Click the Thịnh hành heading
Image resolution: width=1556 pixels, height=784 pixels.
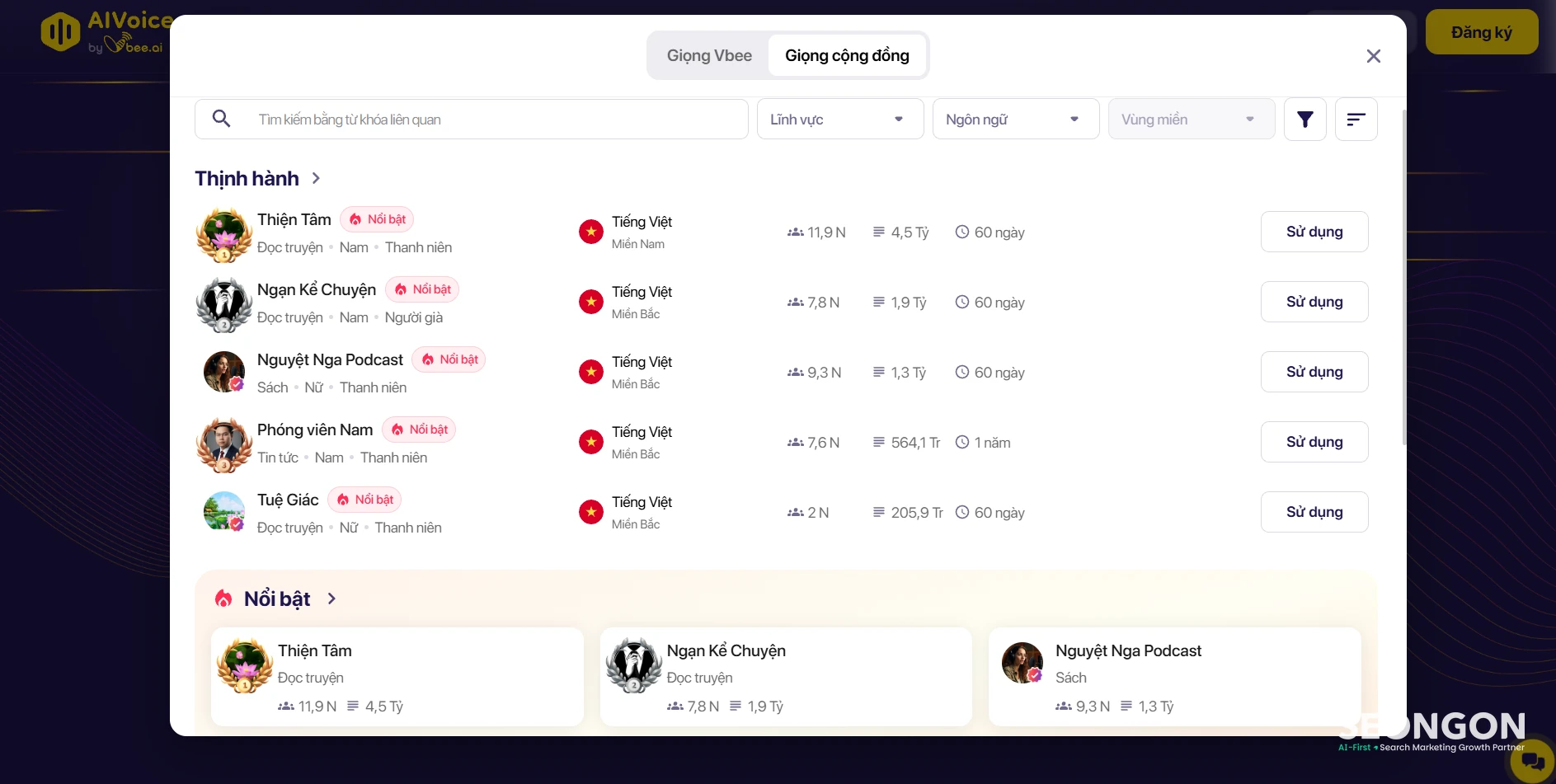tap(247, 178)
